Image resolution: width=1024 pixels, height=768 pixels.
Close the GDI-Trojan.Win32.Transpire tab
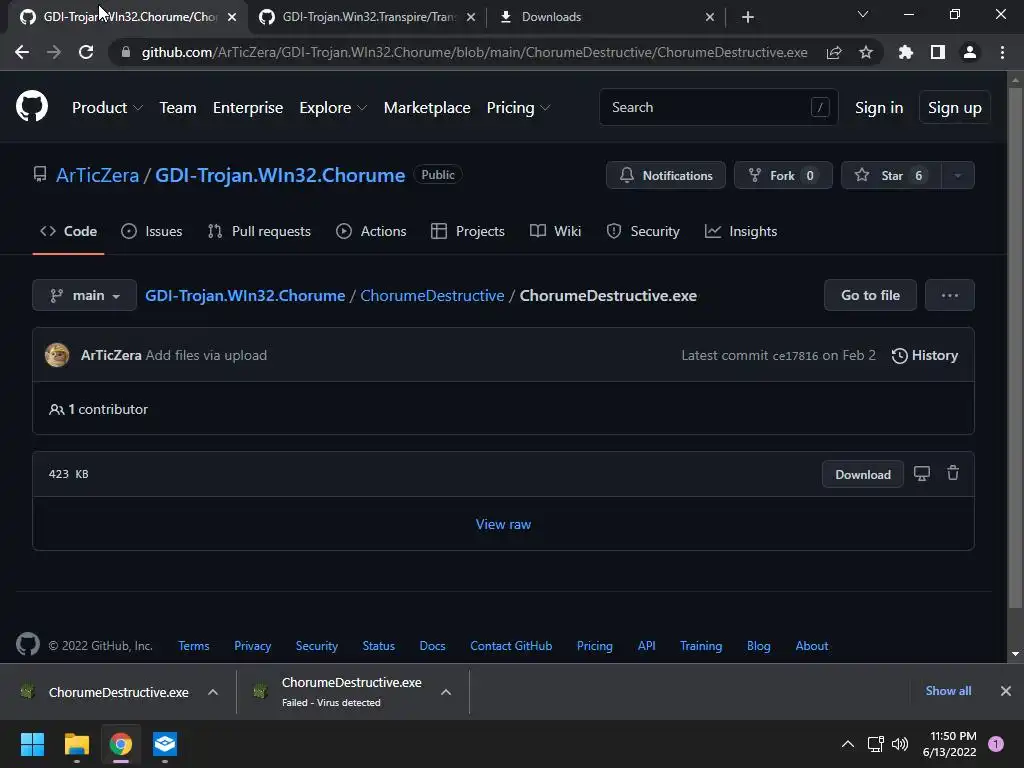pyautogui.click(x=471, y=17)
